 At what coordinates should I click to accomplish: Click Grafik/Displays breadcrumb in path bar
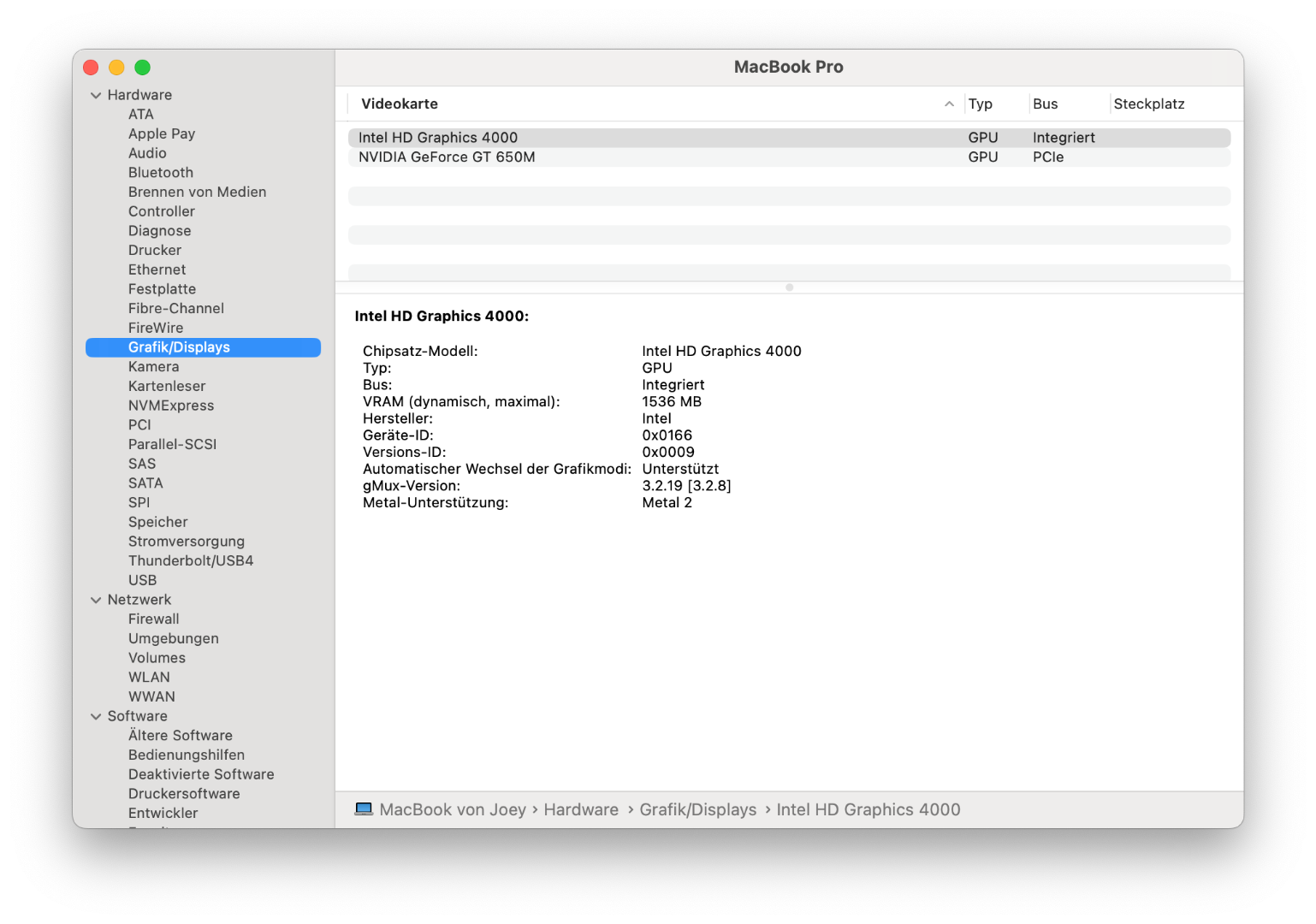click(698, 809)
